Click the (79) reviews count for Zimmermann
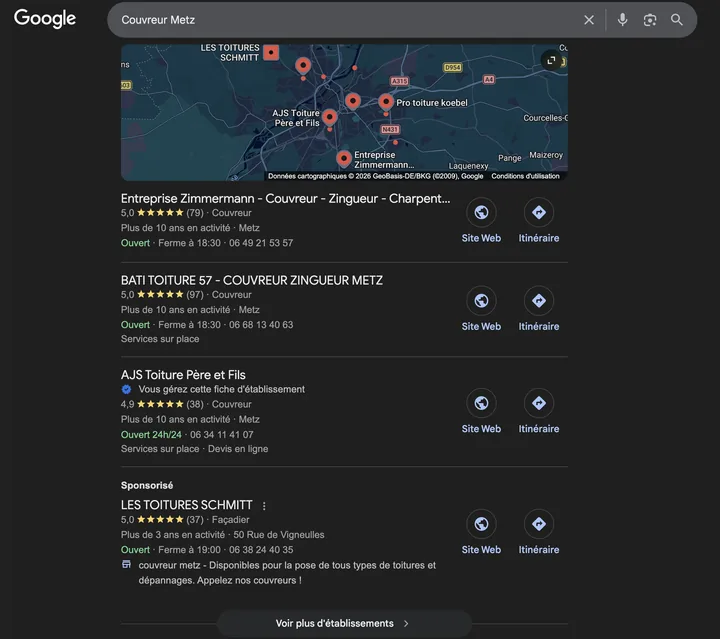 click(195, 213)
